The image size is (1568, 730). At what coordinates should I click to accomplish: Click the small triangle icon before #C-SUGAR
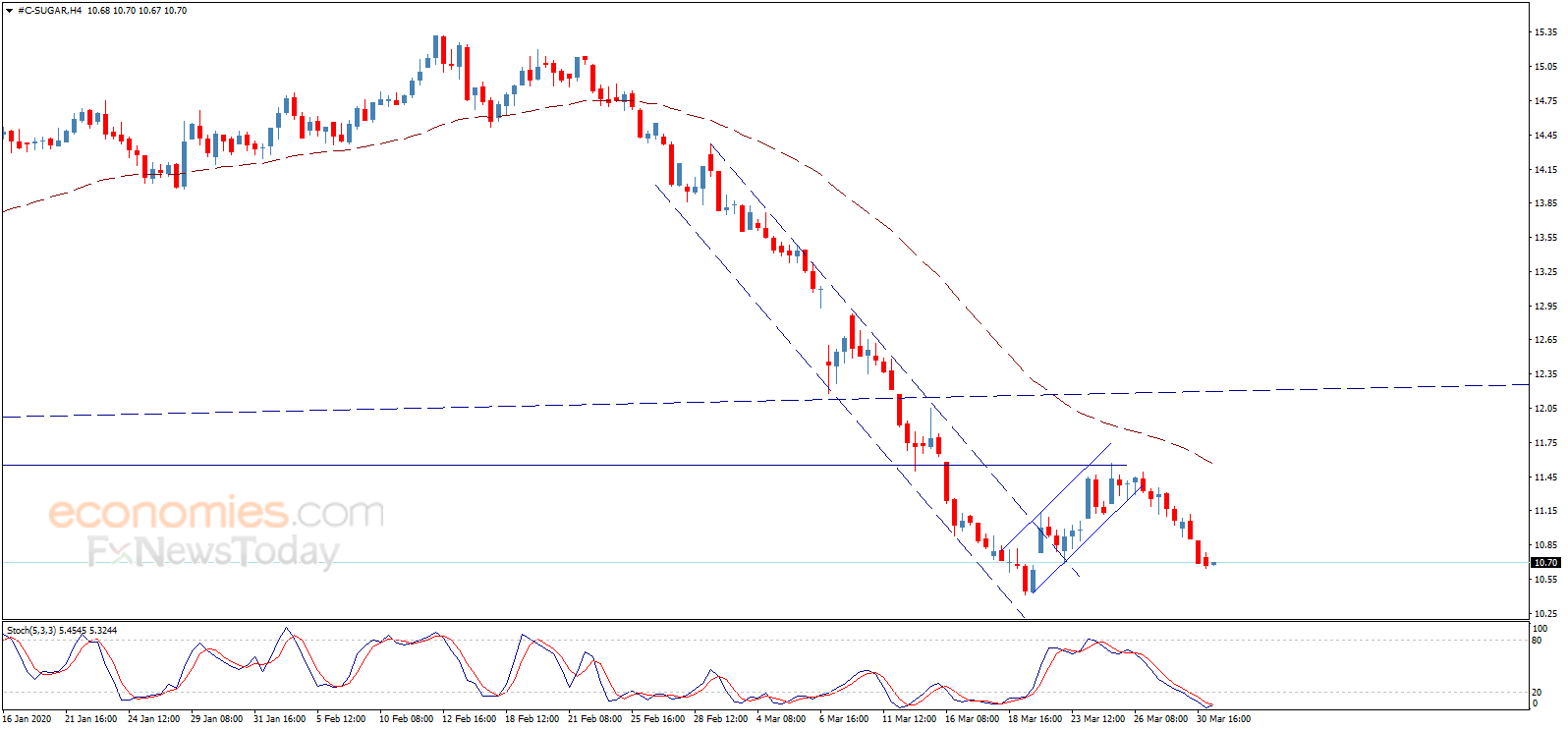tap(11, 11)
